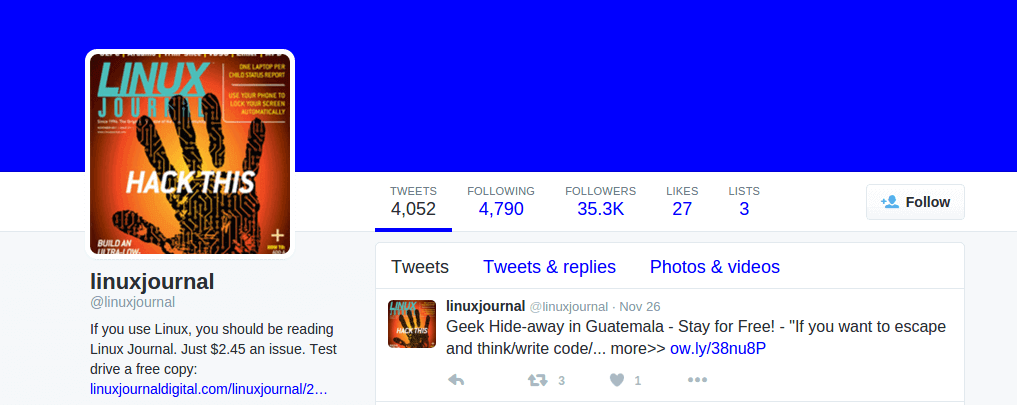
Task: Click the small linuxjournal avatar in tweet
Action: click(x=412, y=324)
